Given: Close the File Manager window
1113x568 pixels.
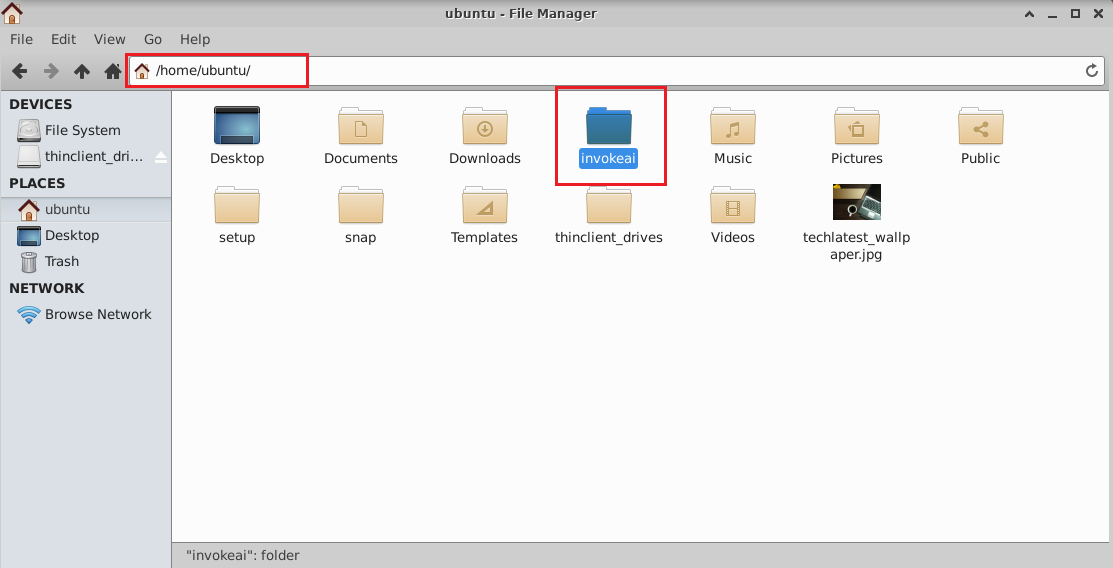Looking at the screenshot, I should [x=1098, y=13].
